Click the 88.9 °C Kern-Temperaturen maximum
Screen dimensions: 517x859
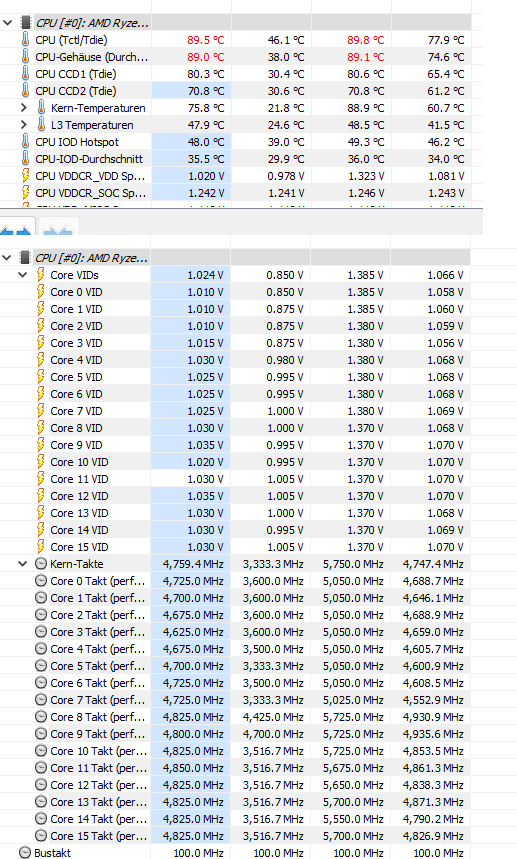[x=365, y=108]
